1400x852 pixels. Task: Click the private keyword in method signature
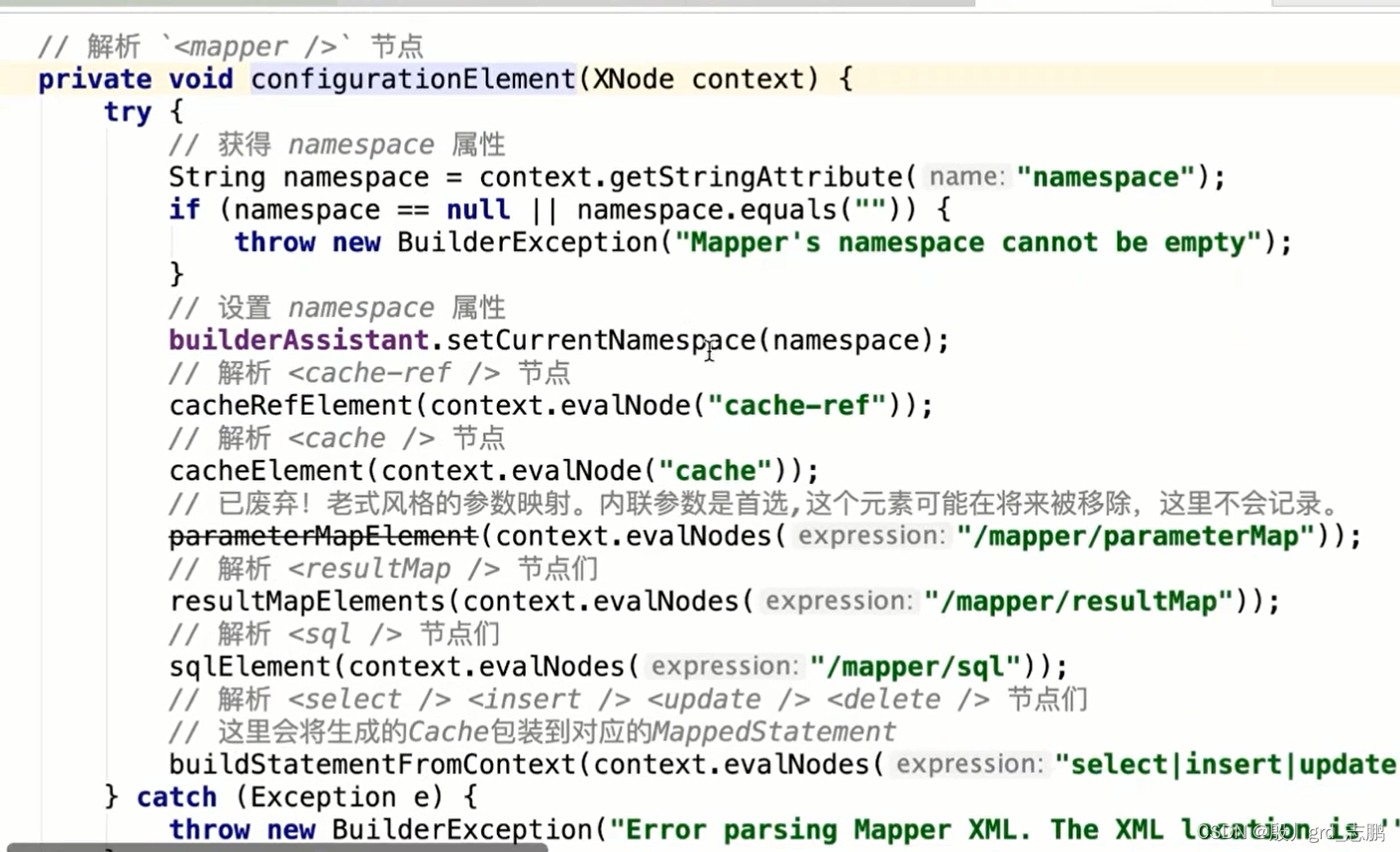click(x=95, y=80)
